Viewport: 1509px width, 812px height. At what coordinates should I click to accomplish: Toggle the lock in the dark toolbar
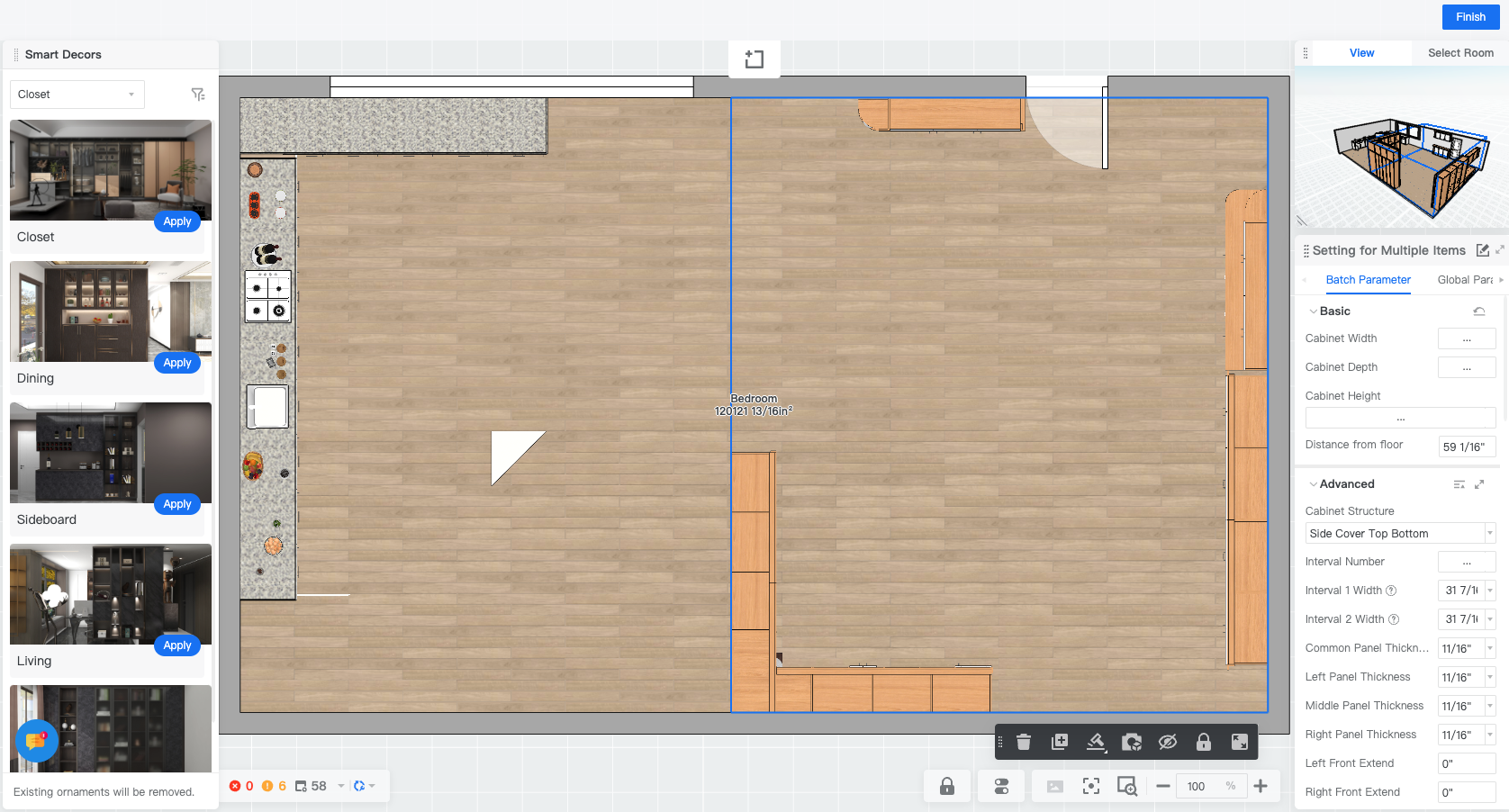pyautogui.click(x=1204, y=742)
